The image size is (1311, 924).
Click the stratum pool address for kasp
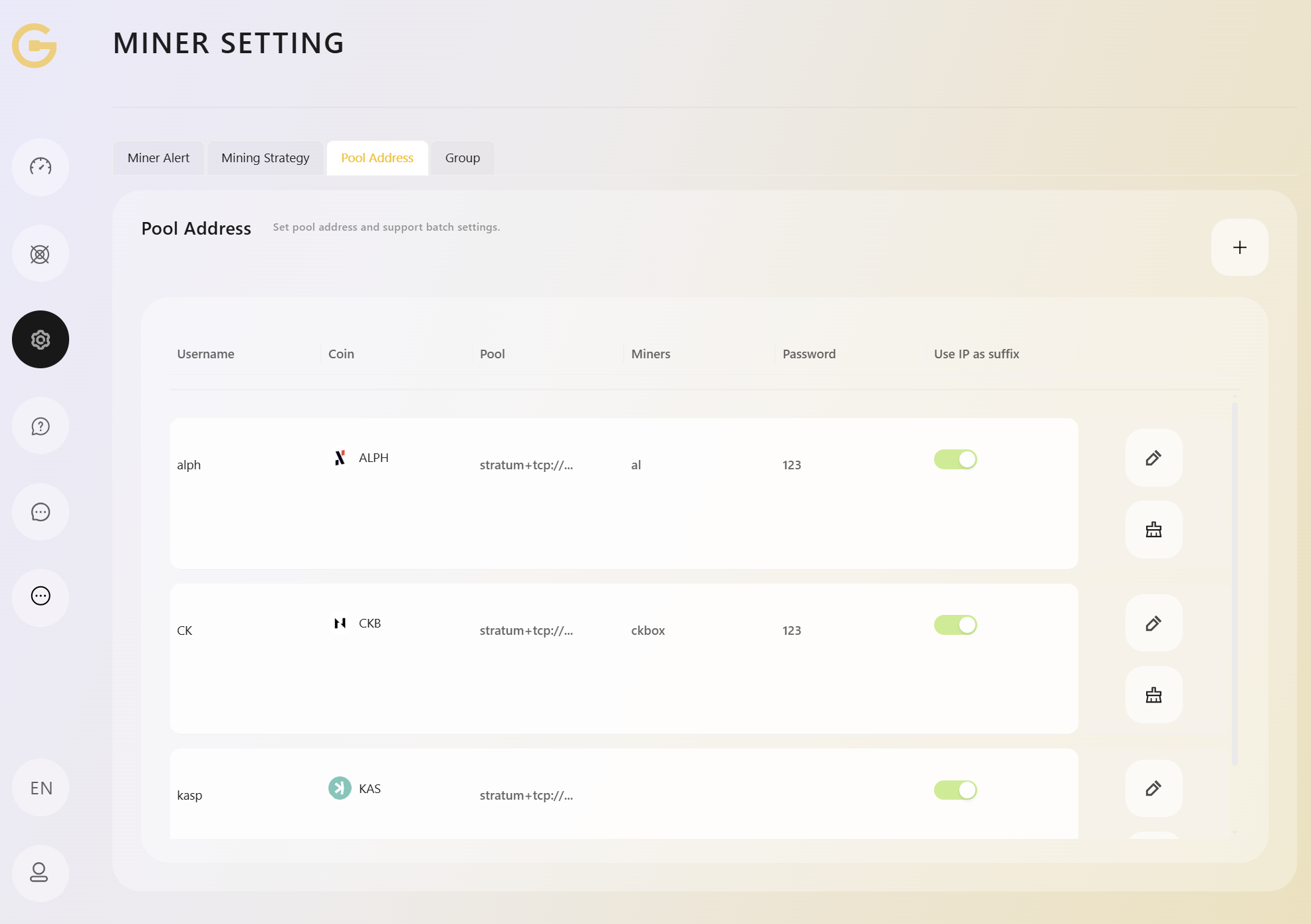pos(527,795)
